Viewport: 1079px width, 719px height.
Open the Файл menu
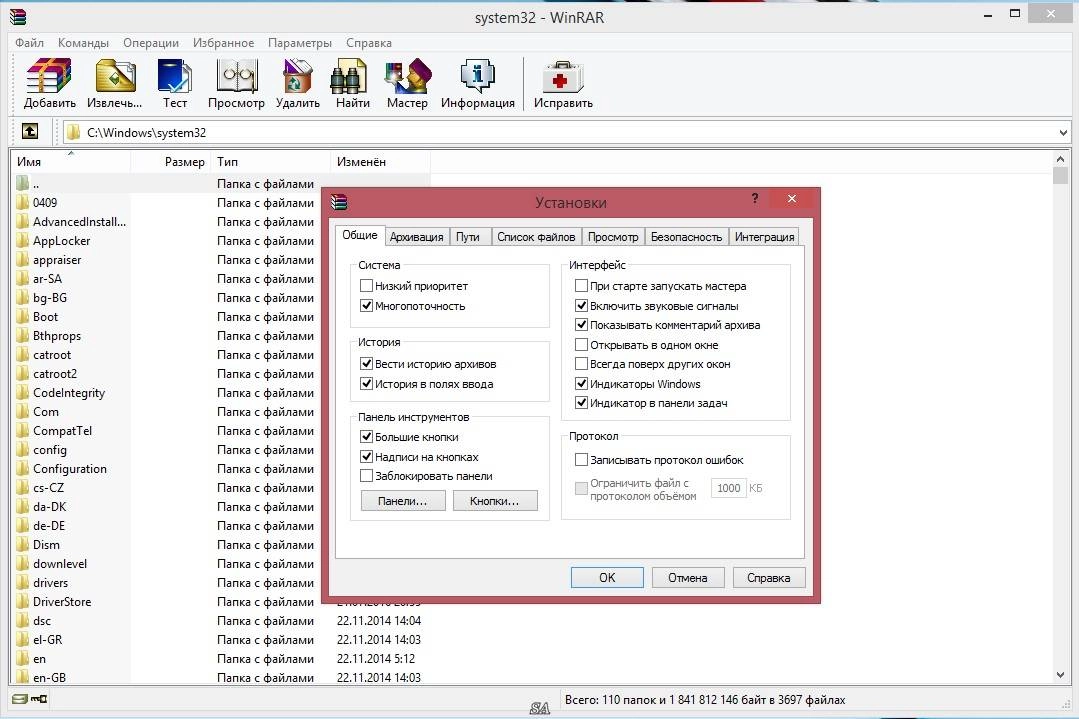pyautogui.click(x=30, y=43)
